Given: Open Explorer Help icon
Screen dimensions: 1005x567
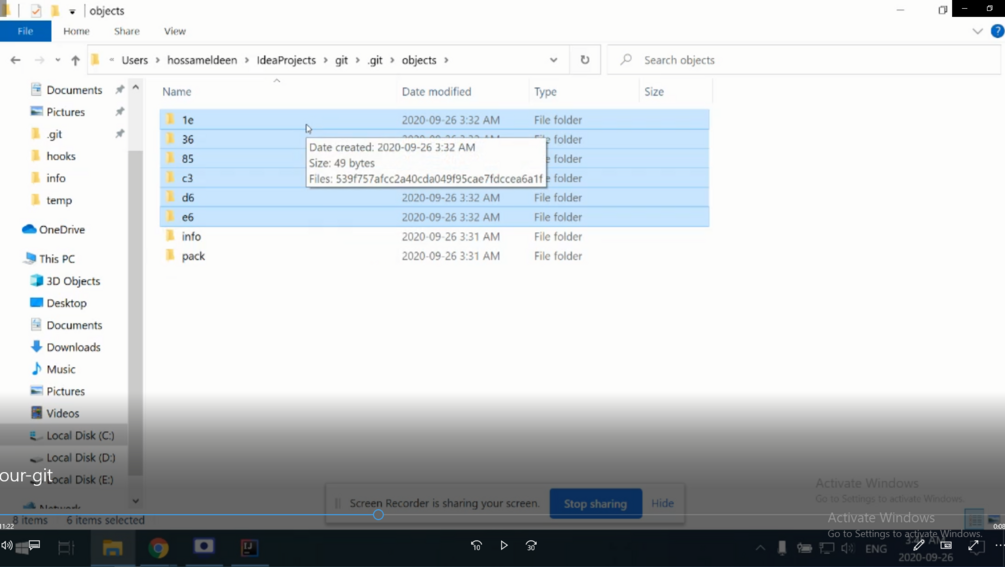Looking at the screenshot, I should tap(997, 31).
